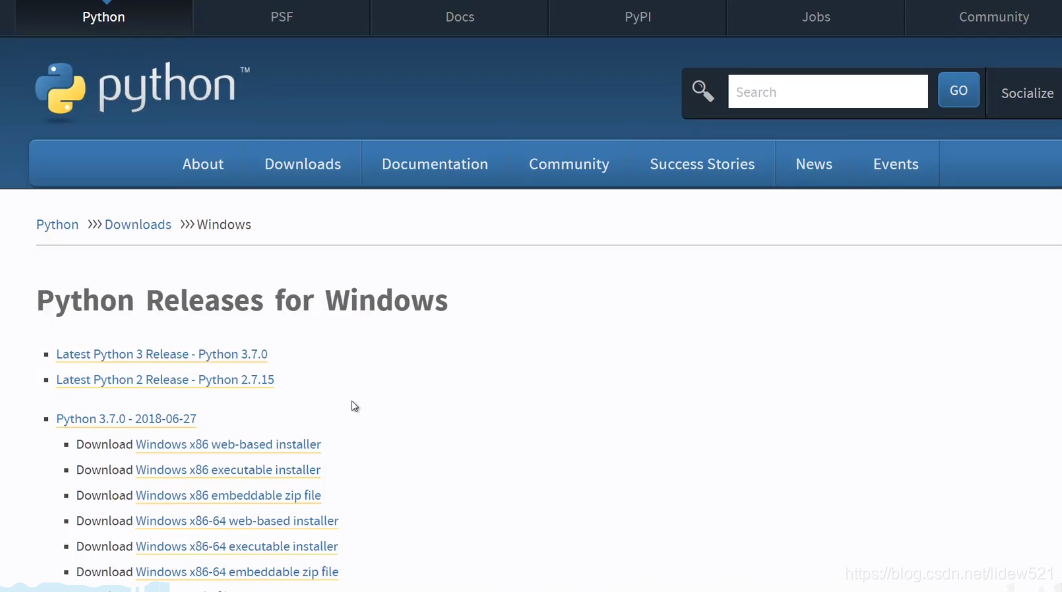Go to Downloads breadcrumb link
Screen dimensions: 1062x592
(x=137, y=224)
